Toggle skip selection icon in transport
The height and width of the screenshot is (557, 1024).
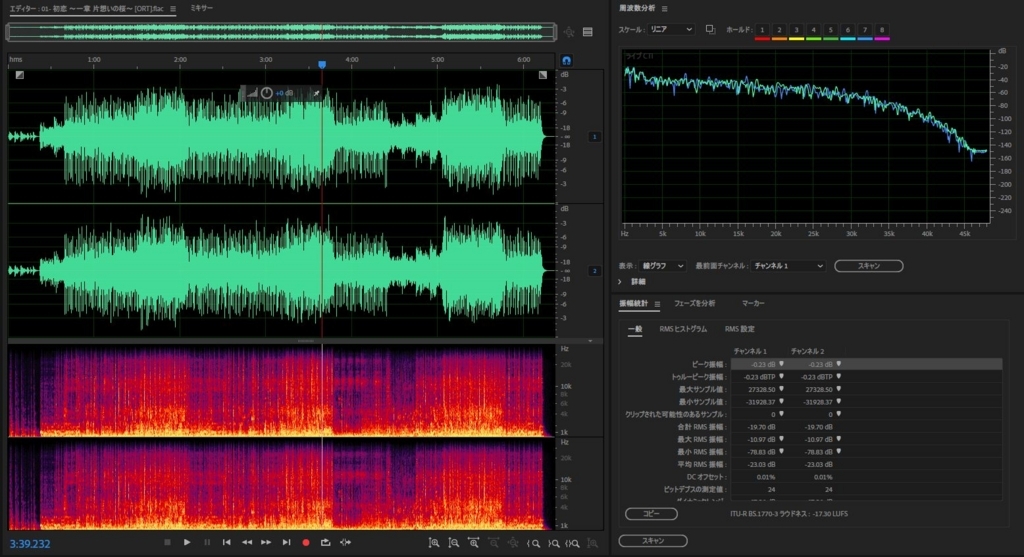coord(345,543)
